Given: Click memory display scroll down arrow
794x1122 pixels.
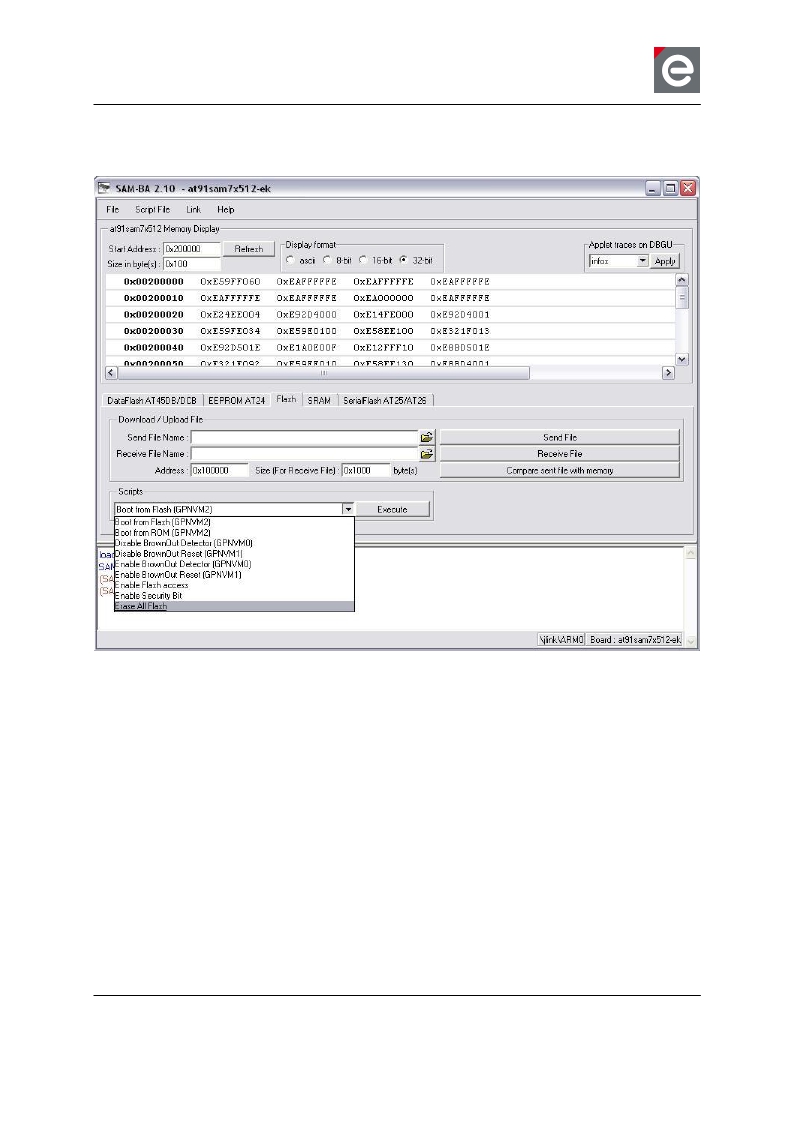Looking at the screenshot, I should [x=682, y=359].
